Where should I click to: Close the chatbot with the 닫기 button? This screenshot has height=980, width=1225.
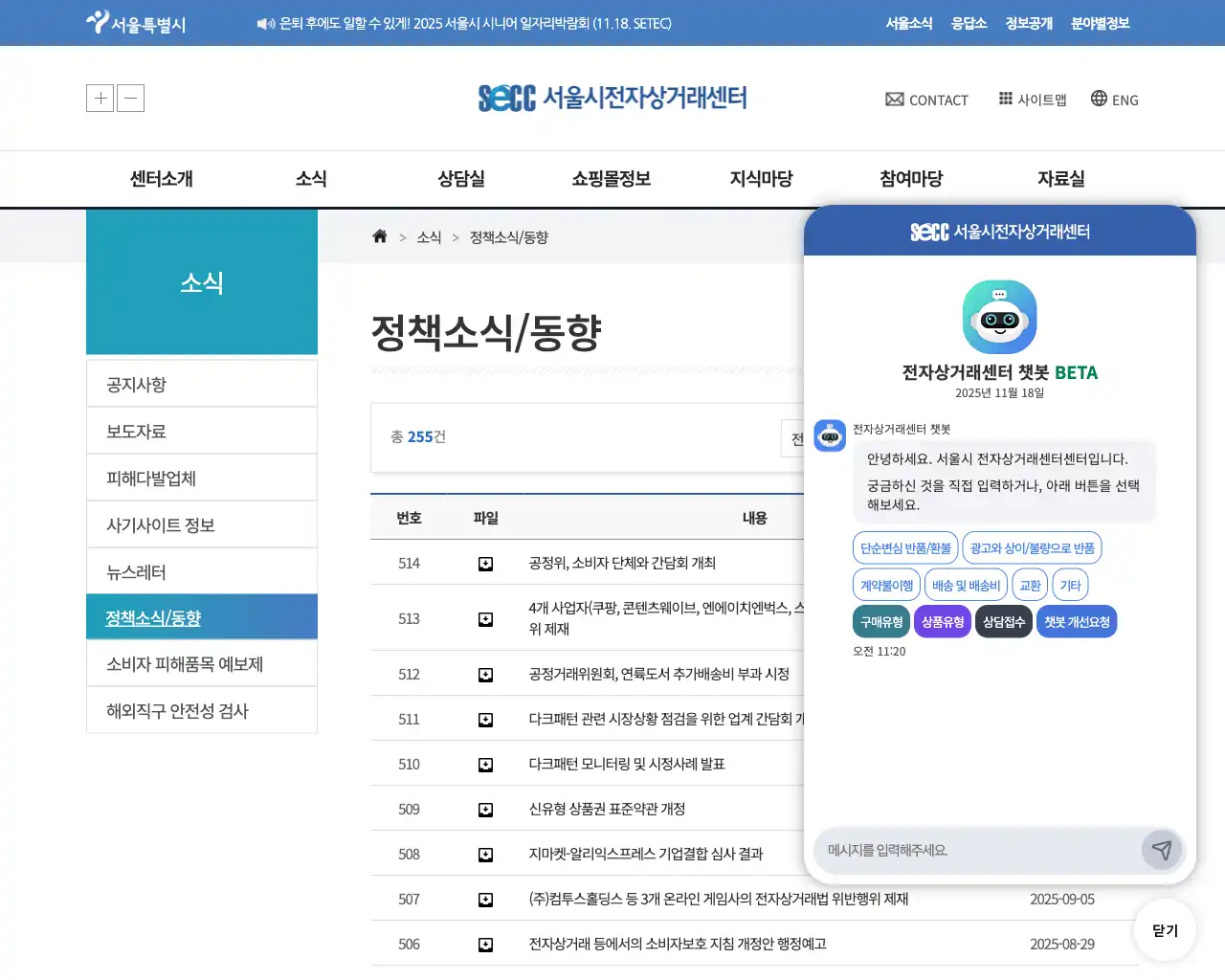coord(1164,929)
